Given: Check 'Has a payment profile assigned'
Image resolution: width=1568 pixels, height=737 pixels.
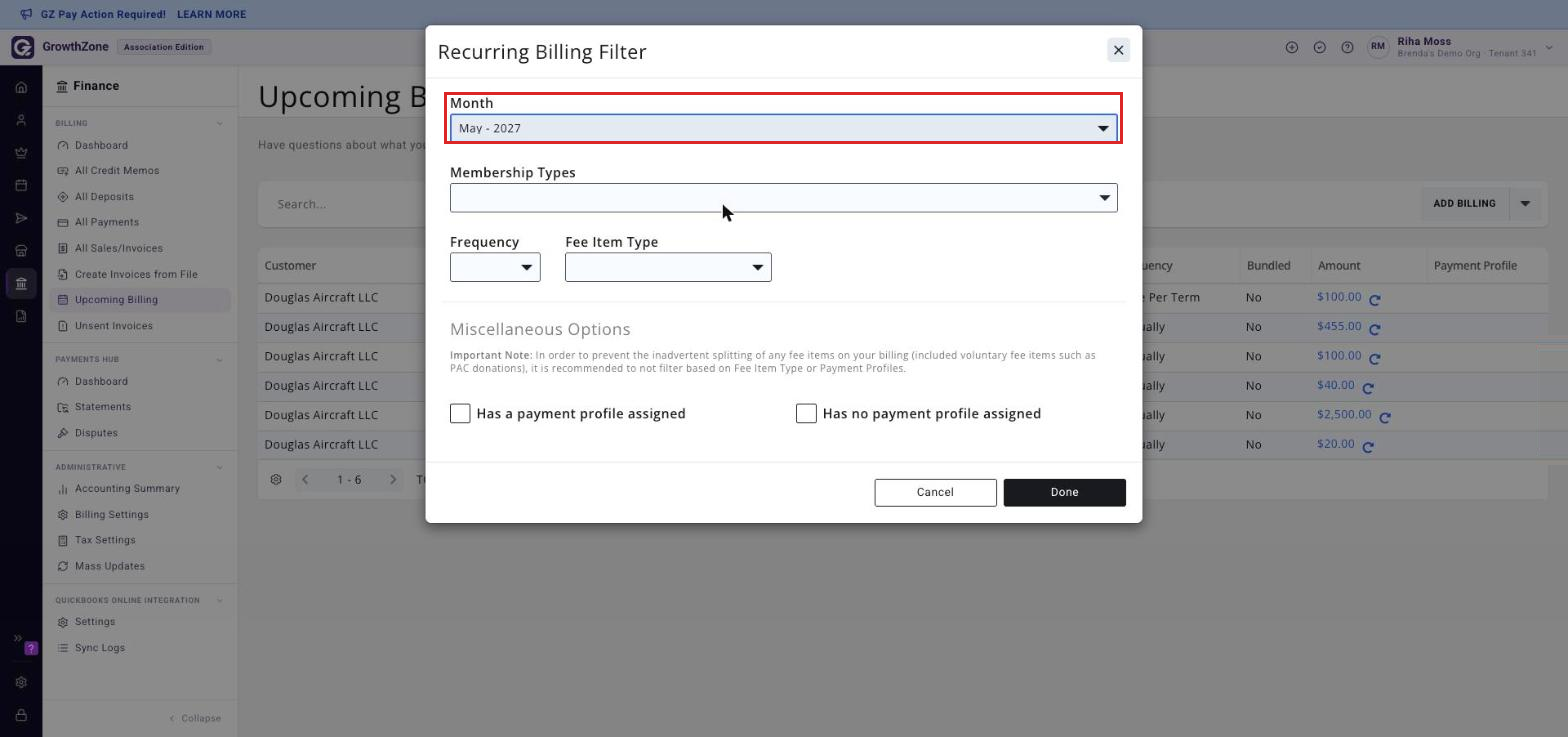Looking at the screenshot, I should [460, 414].
